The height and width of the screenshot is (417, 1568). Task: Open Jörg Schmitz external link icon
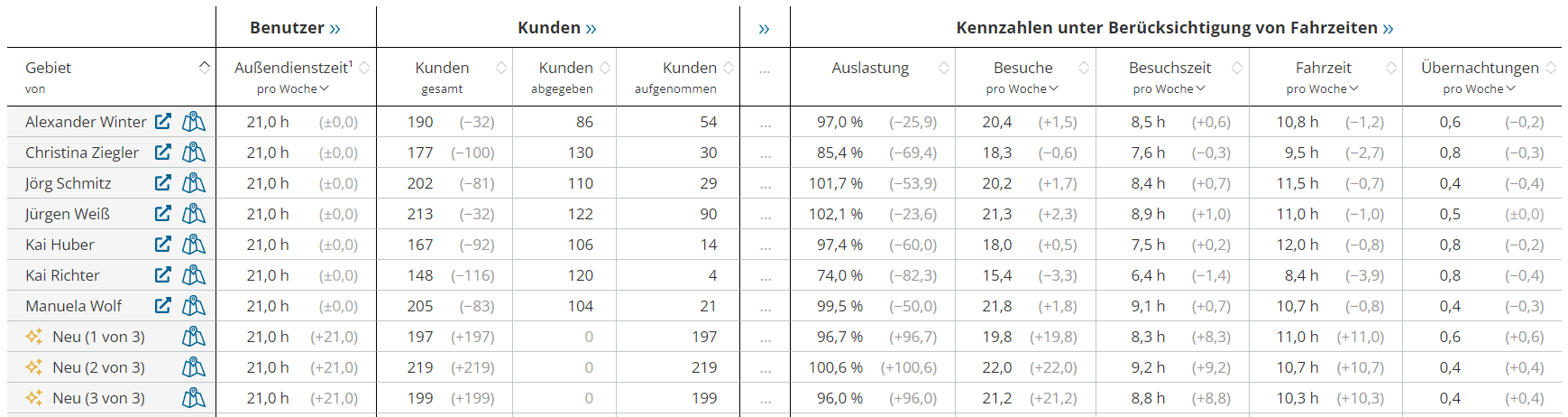163,183
